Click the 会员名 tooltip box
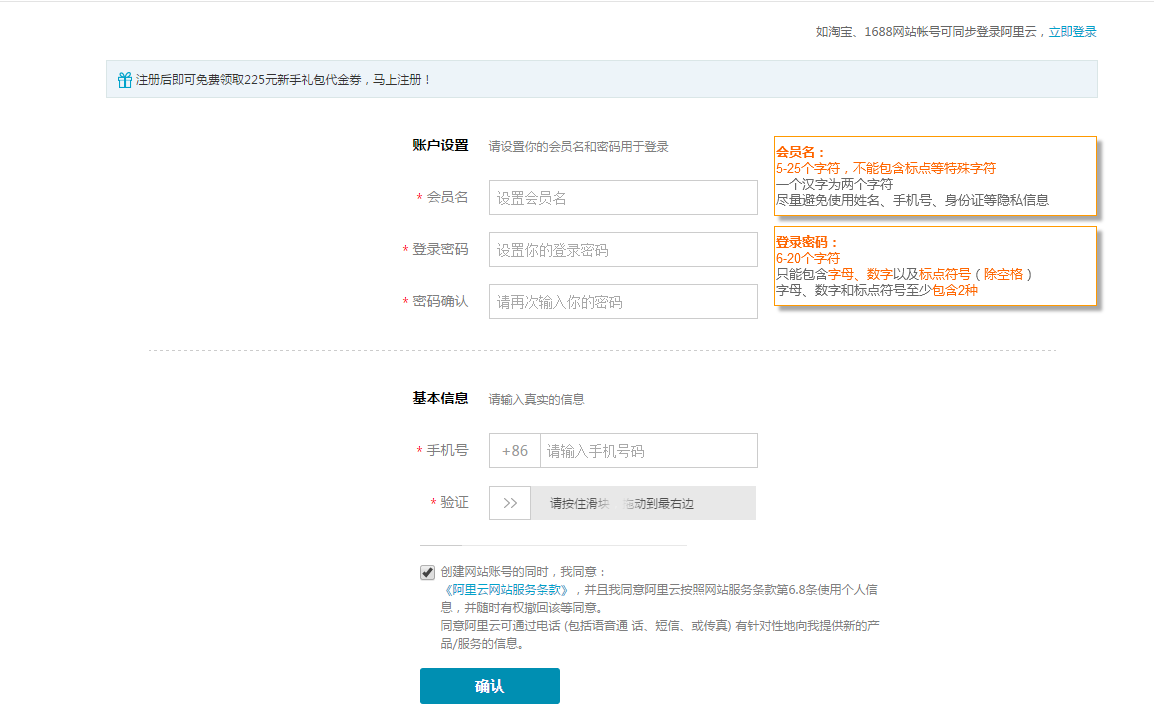Screen dimensions: 1166x725 click(935, 176)
